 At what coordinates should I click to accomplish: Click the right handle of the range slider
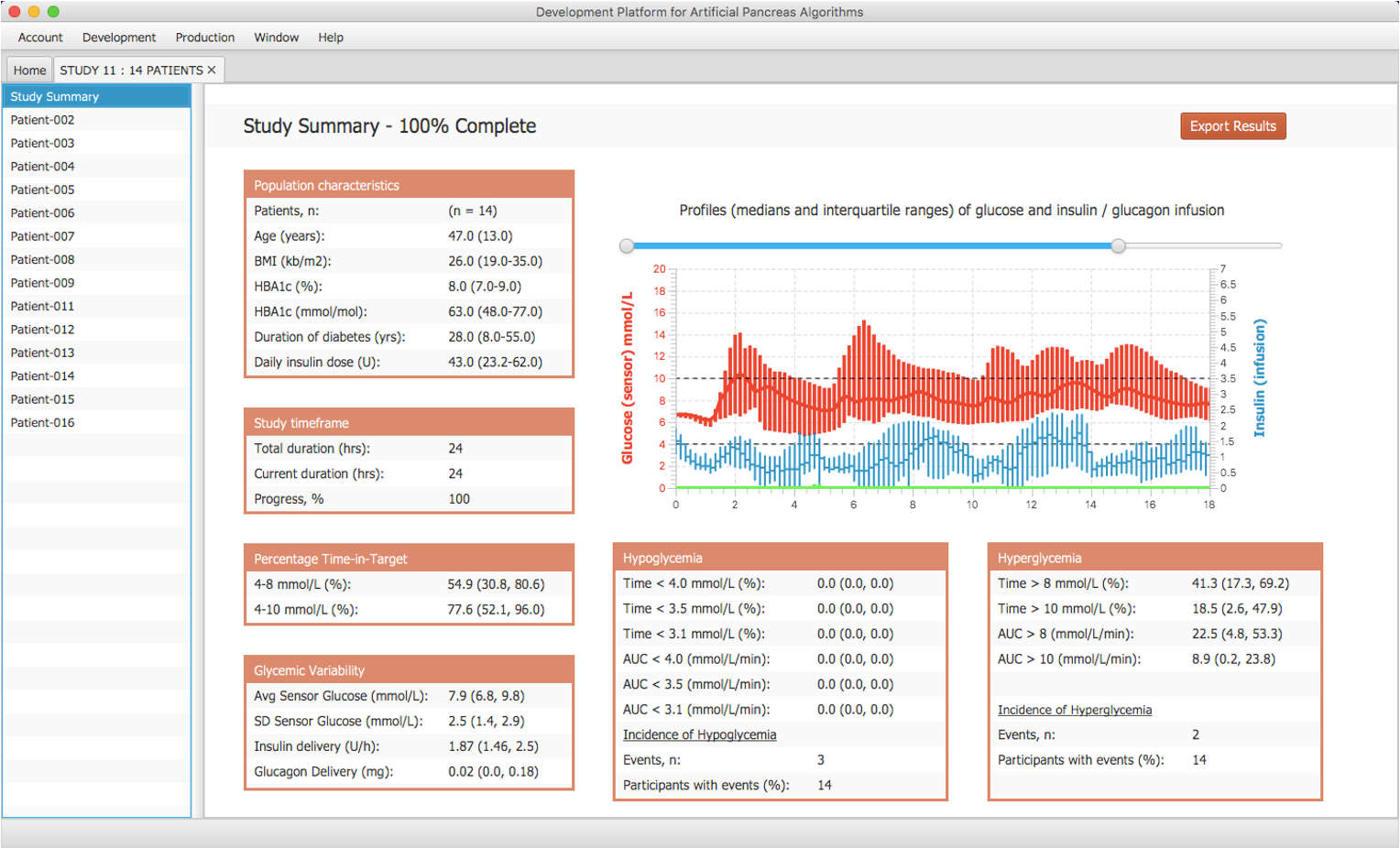coord(1118,245)
